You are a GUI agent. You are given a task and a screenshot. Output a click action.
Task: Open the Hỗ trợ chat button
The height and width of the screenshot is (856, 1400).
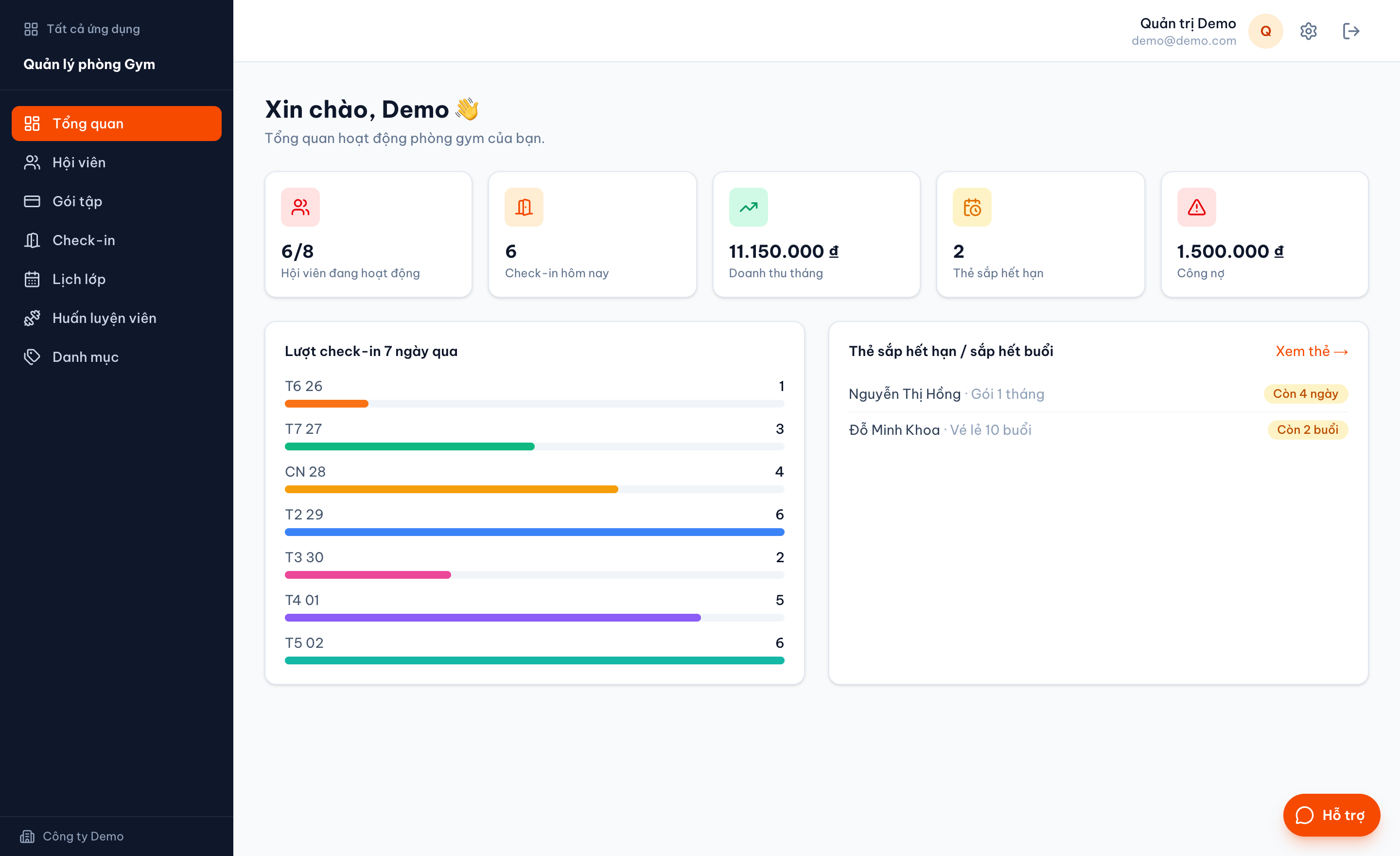(x=1331, y=815)
